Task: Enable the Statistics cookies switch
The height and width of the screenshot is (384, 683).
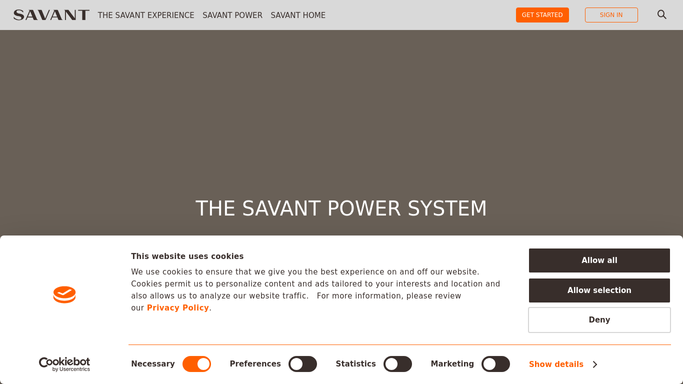Action: 398,364
